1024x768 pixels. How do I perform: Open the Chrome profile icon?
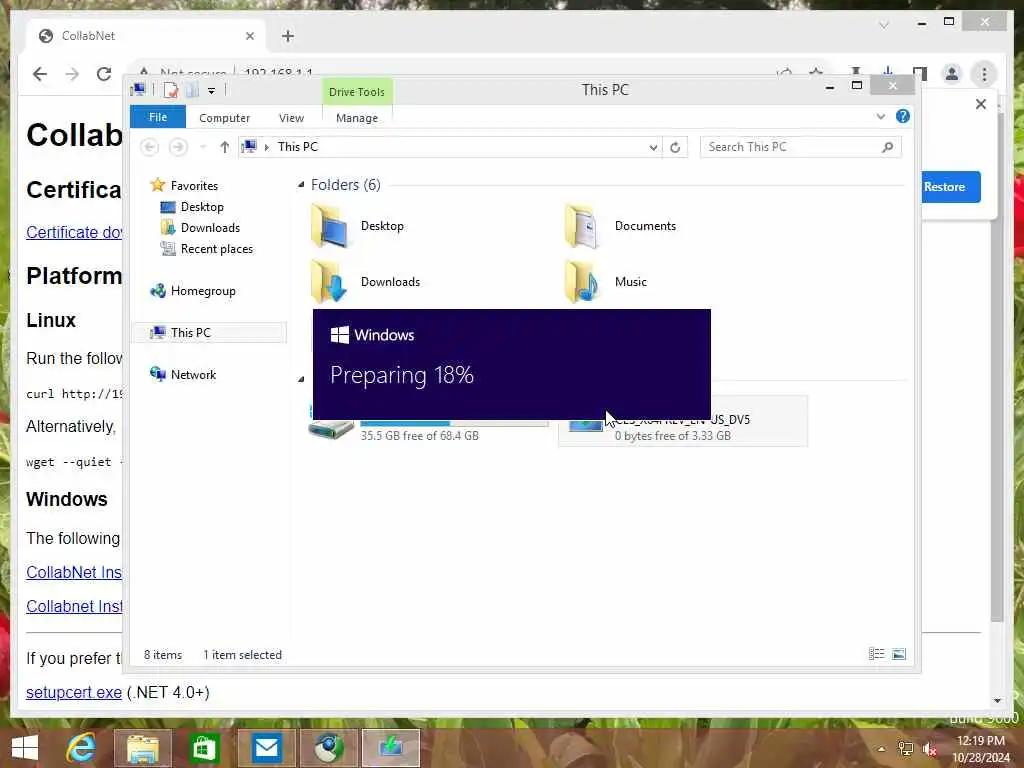[x=952, y=74]
